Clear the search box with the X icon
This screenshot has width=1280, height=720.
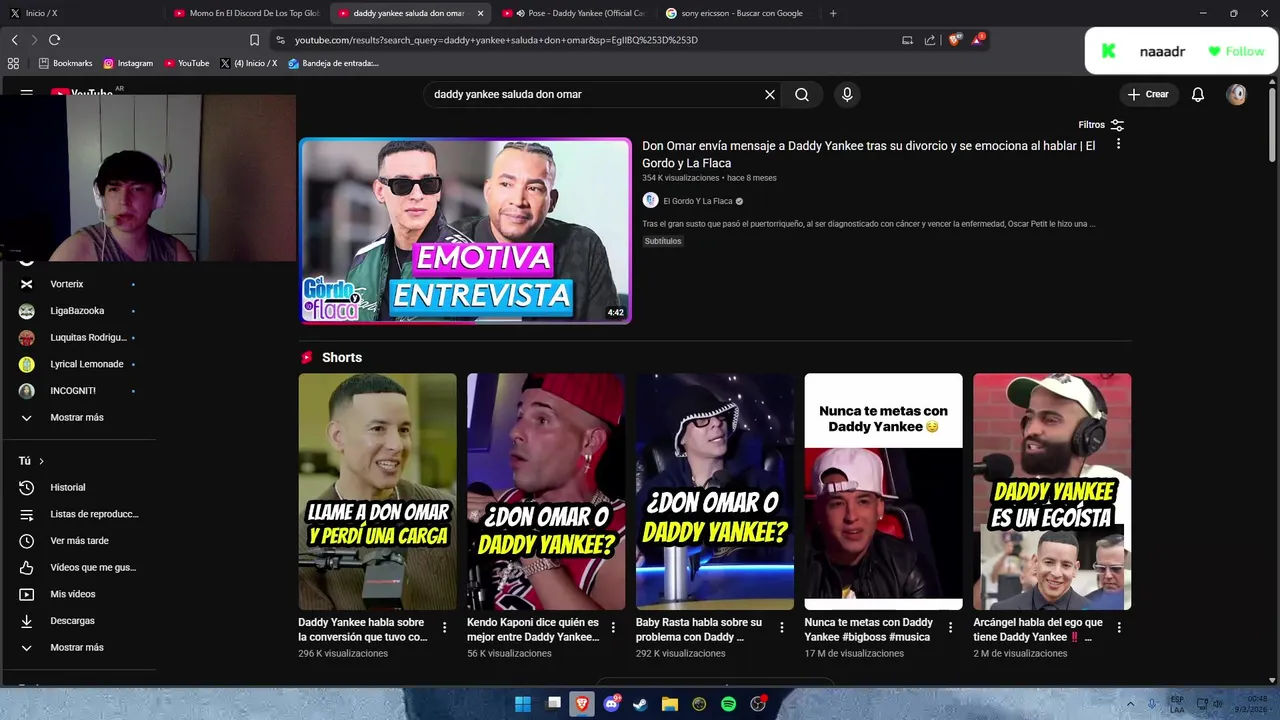(x=770, y=94)
